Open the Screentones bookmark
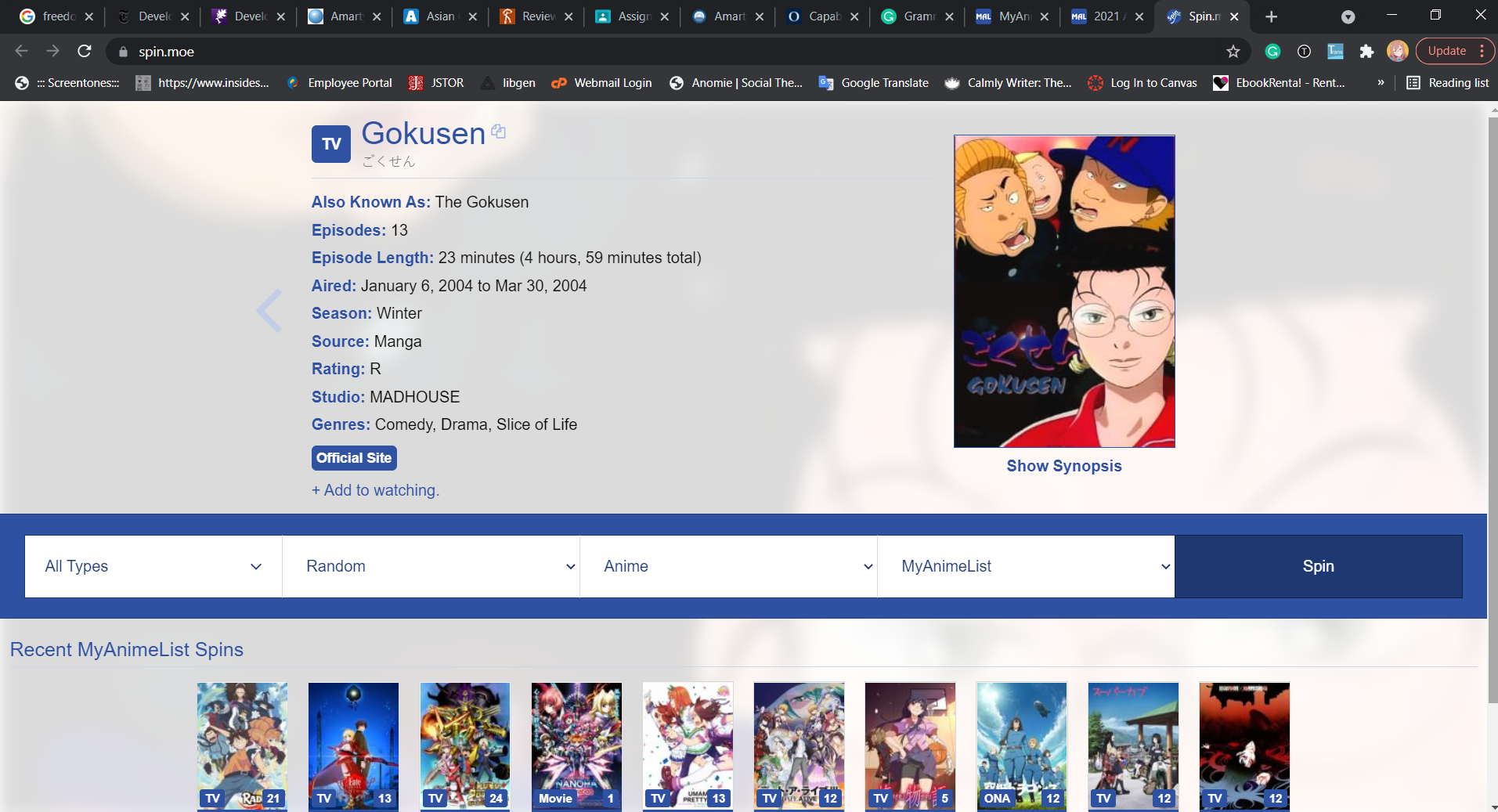The image size is (1498, 812). point(67,82)
